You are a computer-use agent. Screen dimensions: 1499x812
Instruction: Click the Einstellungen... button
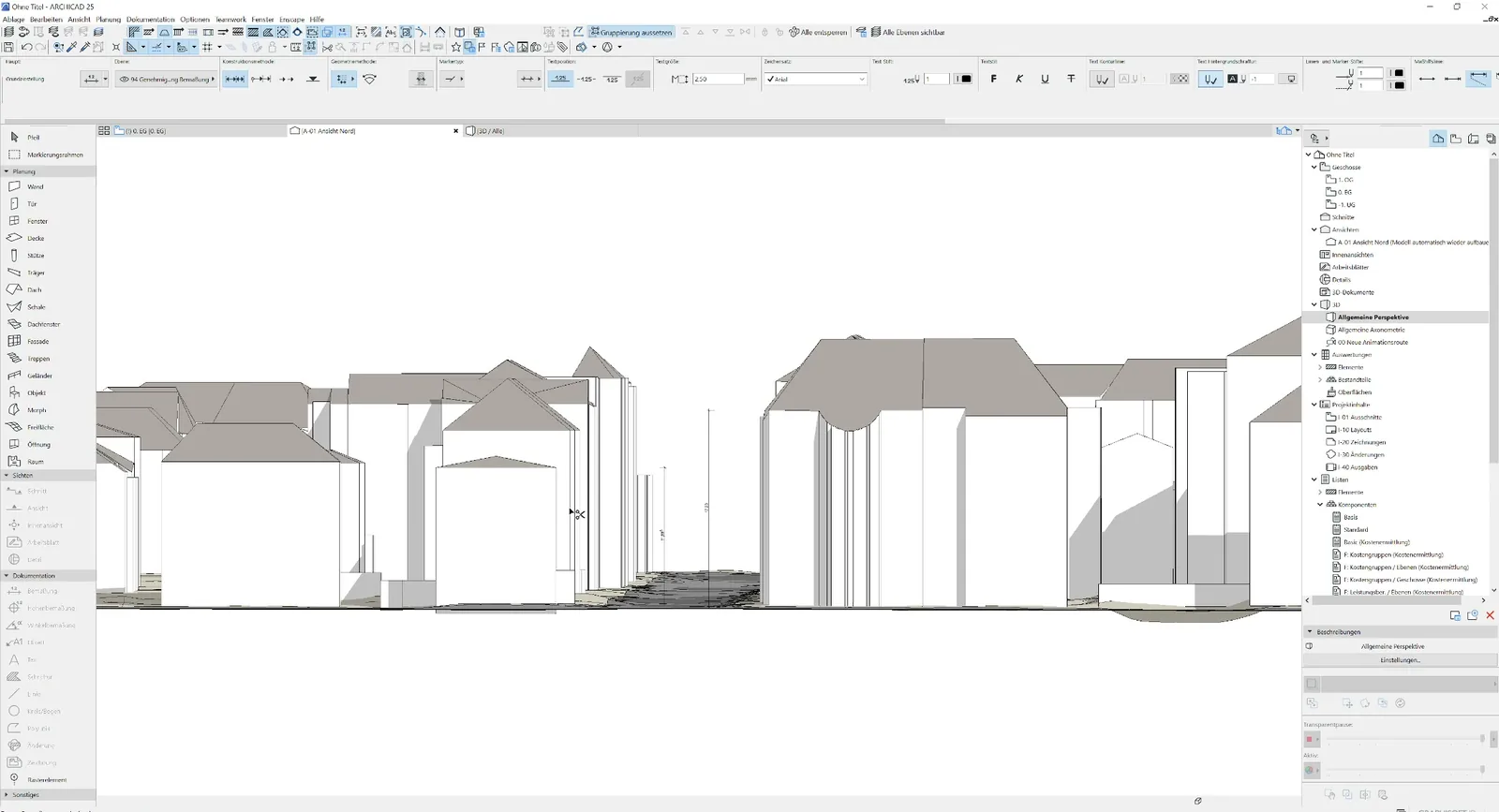coord(1400,659)
